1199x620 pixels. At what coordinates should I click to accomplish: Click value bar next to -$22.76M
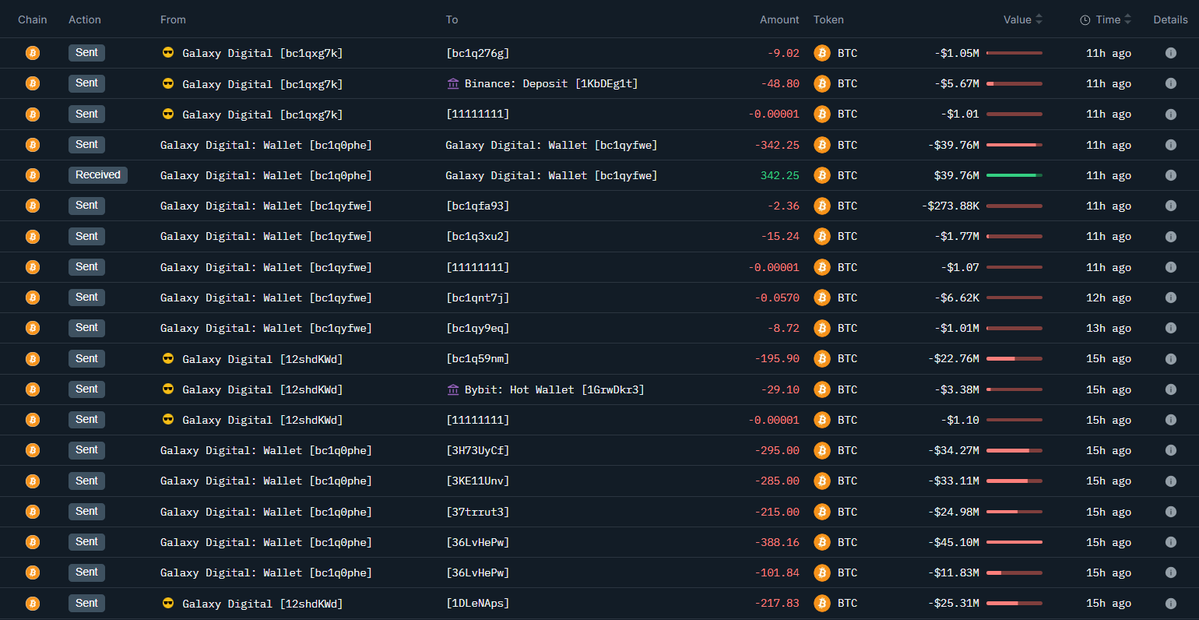coord(1014,359)
